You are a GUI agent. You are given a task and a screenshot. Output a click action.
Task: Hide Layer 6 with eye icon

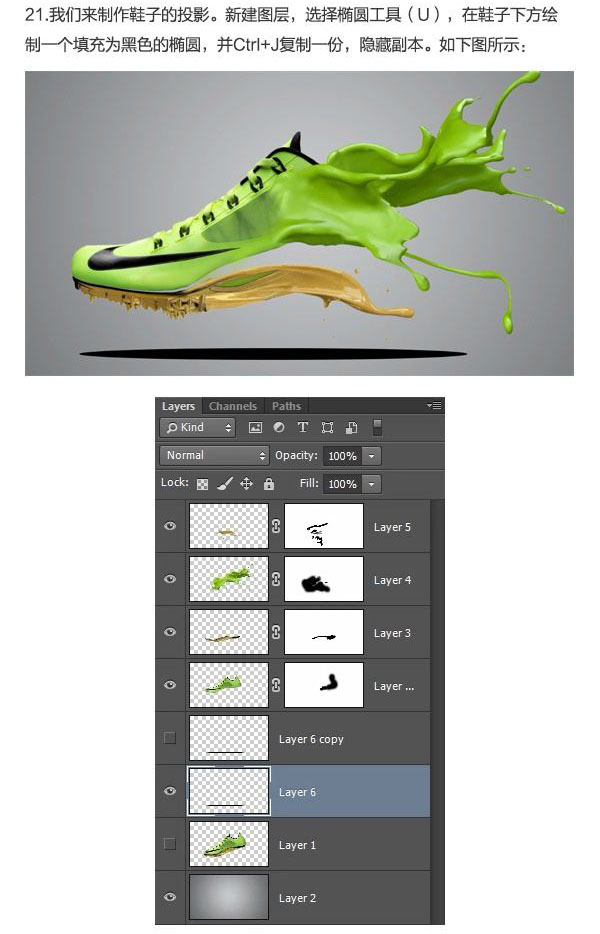[170, 791]
